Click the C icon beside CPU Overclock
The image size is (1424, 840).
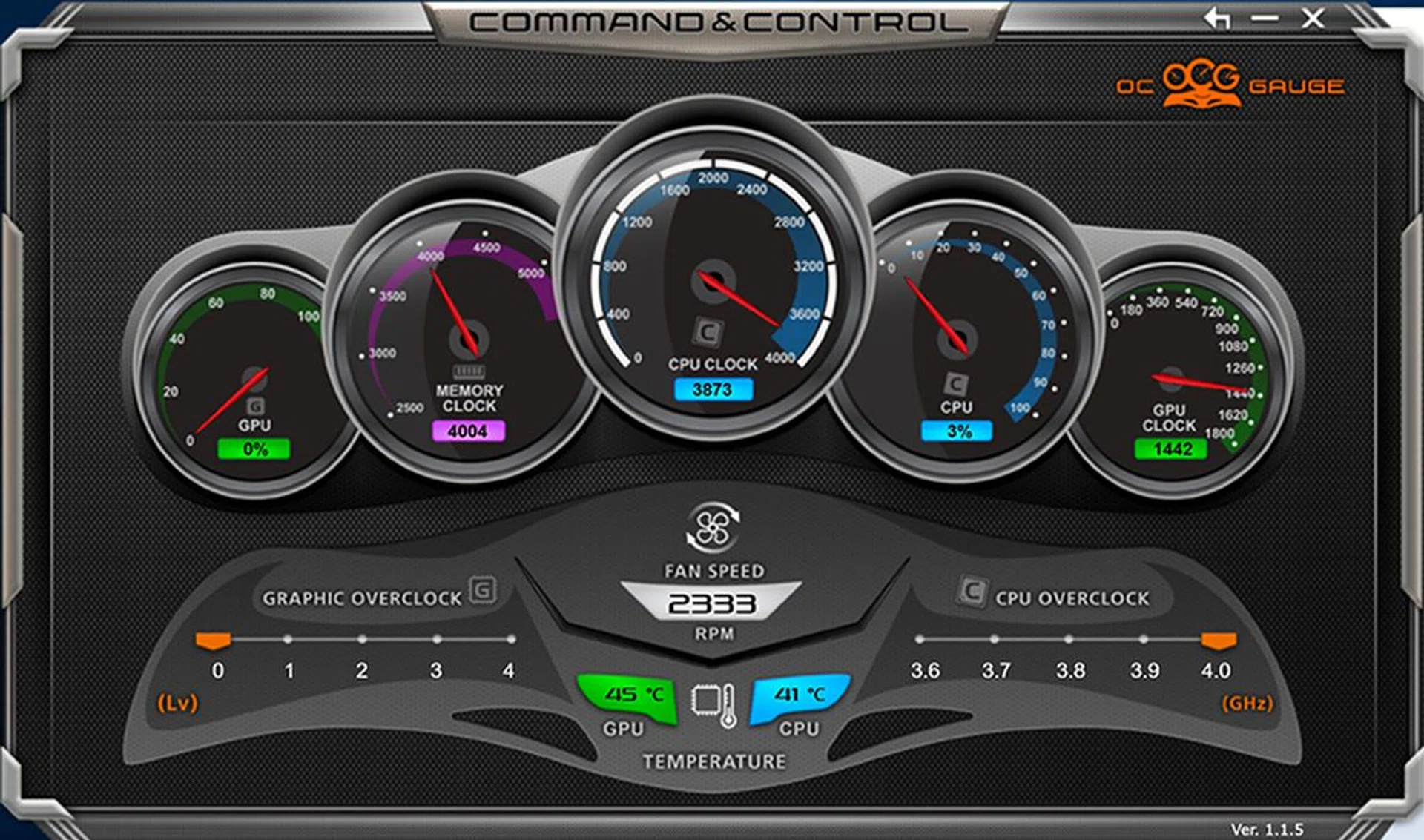coord(972,592)
